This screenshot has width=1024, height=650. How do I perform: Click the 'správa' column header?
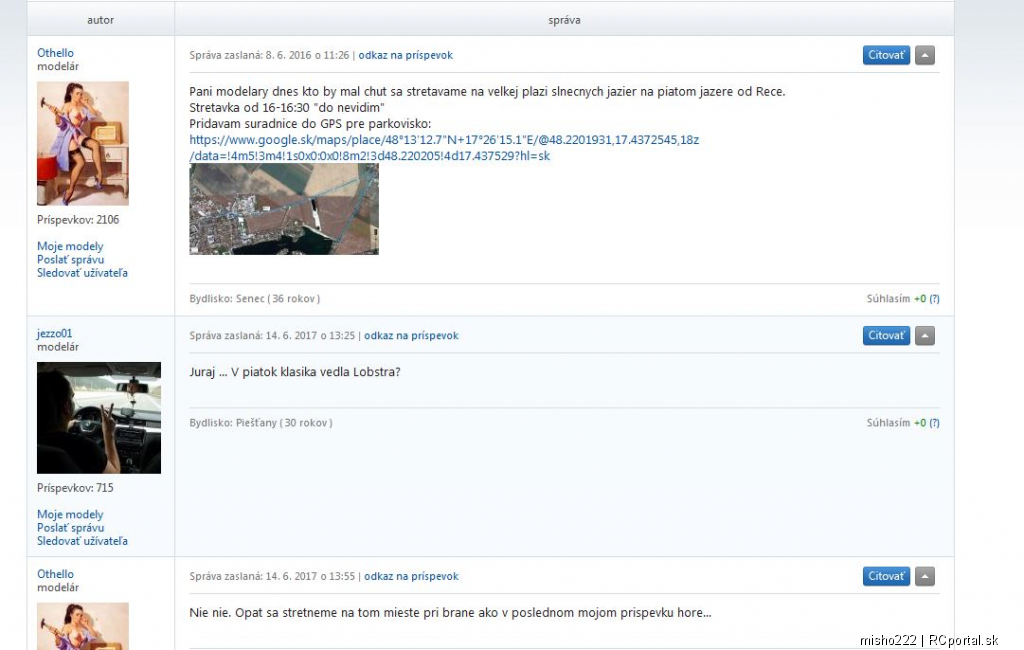point(564,20)
